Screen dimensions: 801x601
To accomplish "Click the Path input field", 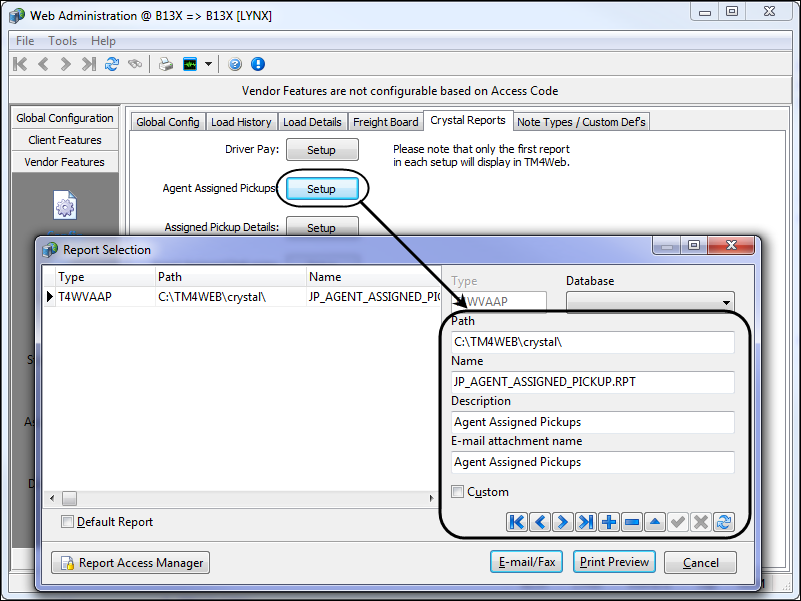I will click(593, 342).
